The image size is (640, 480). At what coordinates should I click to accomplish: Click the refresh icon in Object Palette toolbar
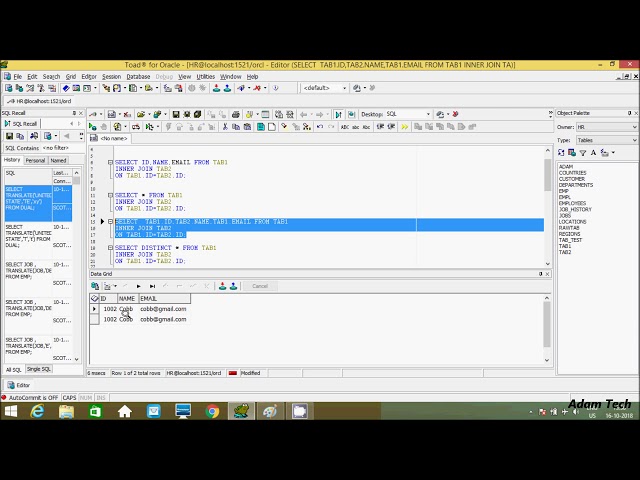click(562, 153)
